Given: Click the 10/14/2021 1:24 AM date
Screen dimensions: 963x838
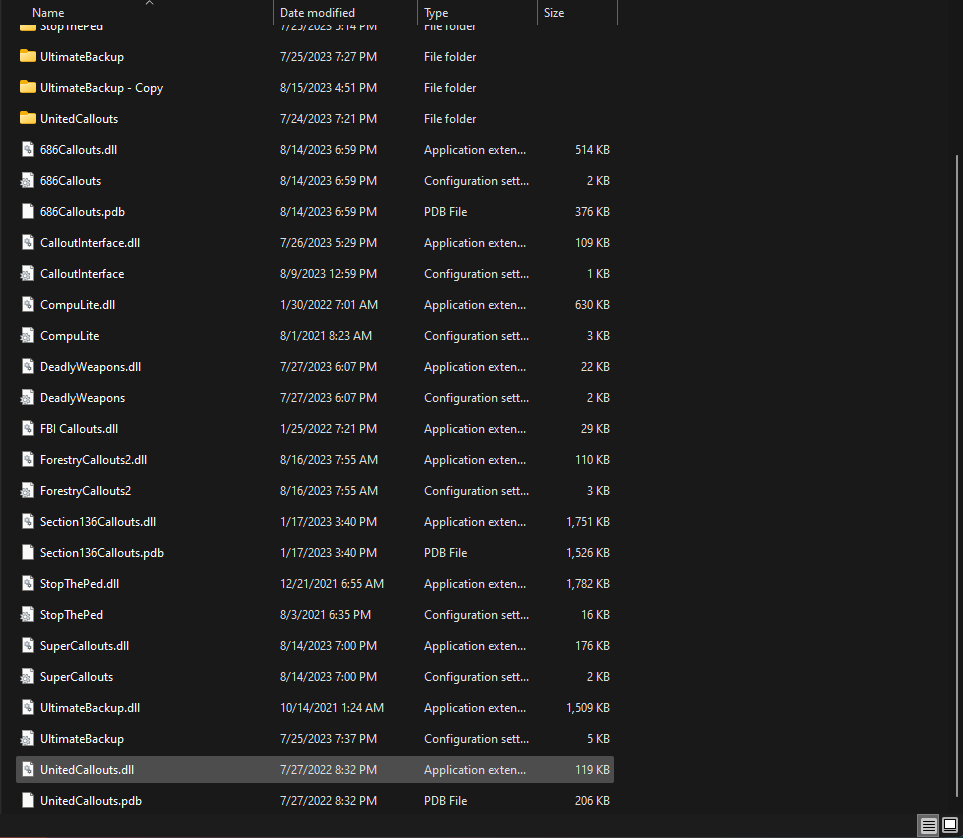Looking at the screenshot, I should coord(332,708).
